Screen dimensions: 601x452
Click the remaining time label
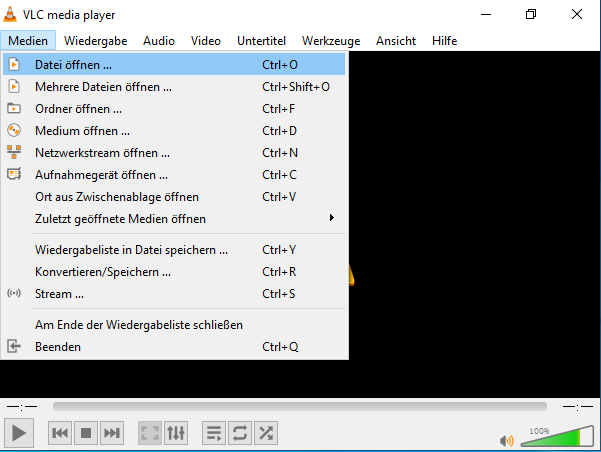click(x=578, y=406)
